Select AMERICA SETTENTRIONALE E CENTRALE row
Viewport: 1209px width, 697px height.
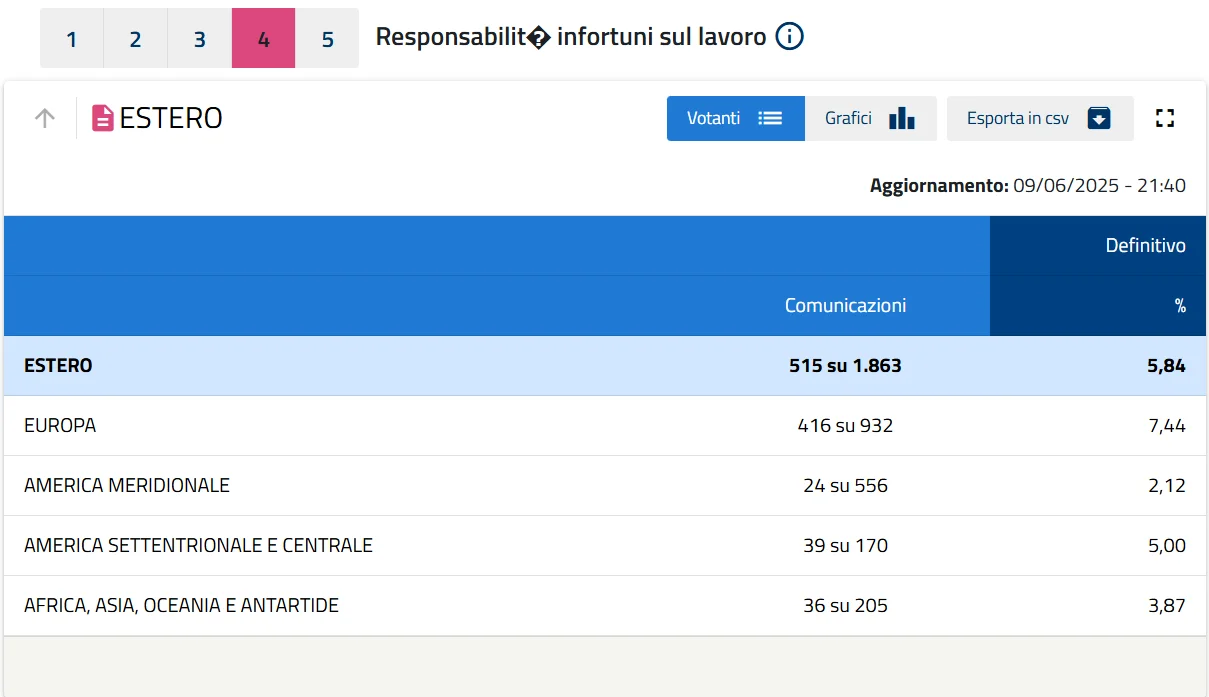[x=198, y=546]
